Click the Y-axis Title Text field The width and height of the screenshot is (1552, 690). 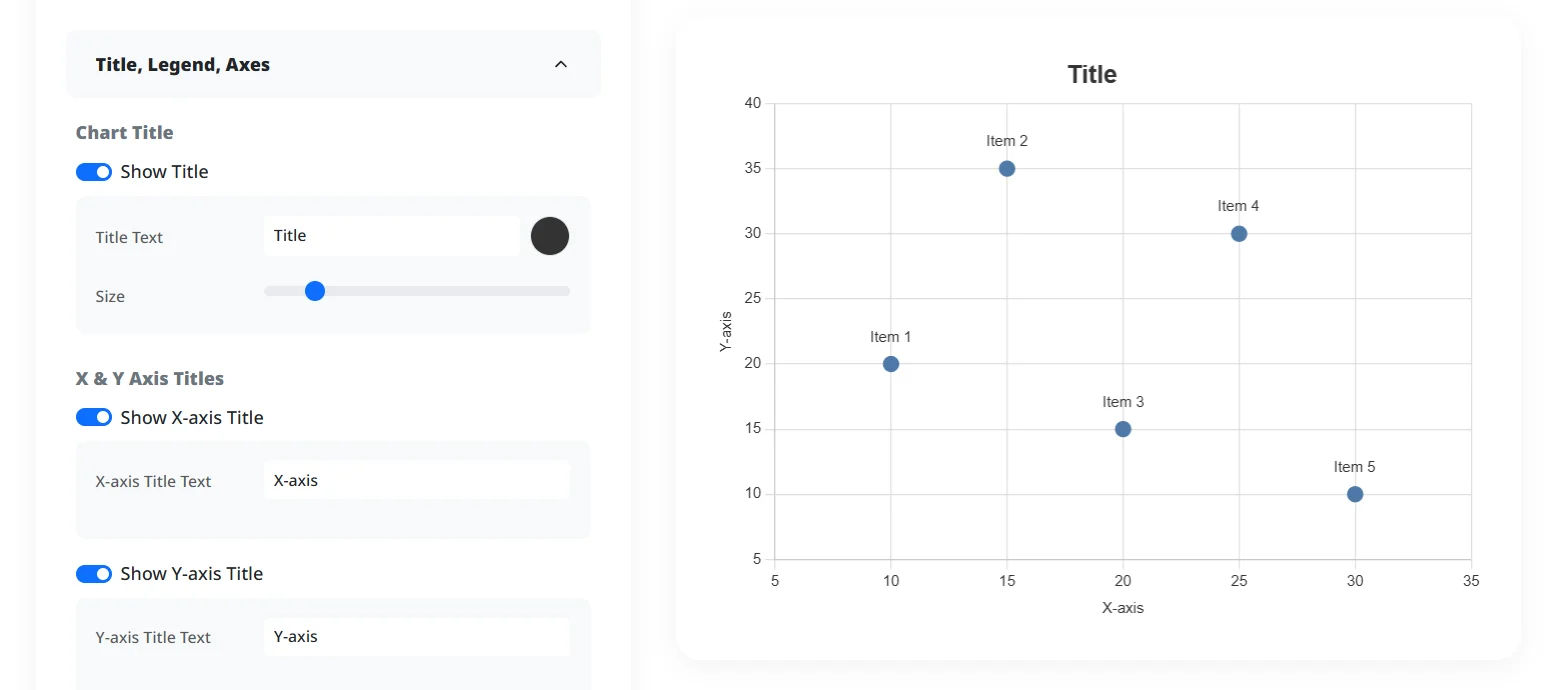(x=417, y=636)
